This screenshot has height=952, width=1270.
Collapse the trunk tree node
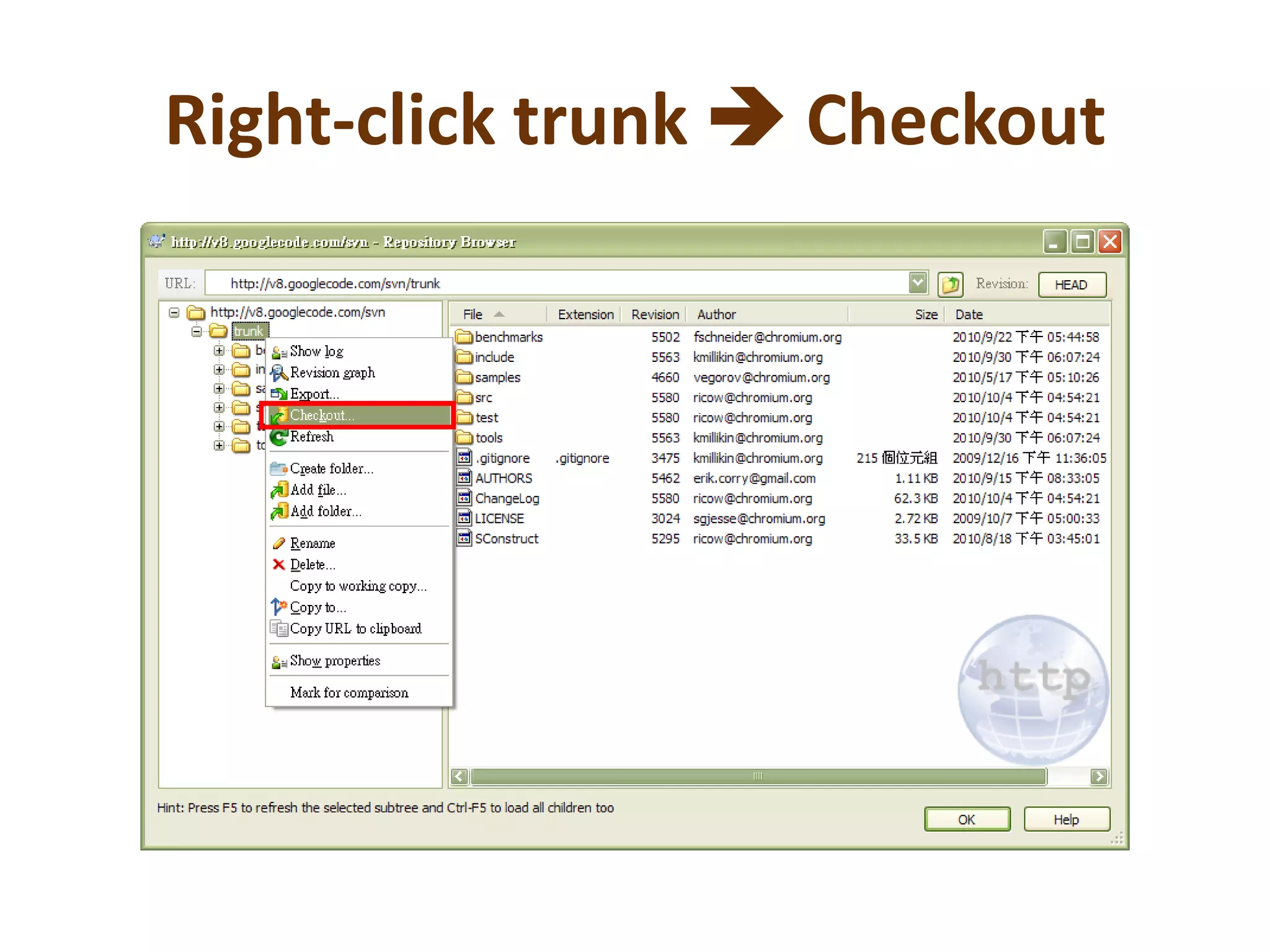point(197,332)
